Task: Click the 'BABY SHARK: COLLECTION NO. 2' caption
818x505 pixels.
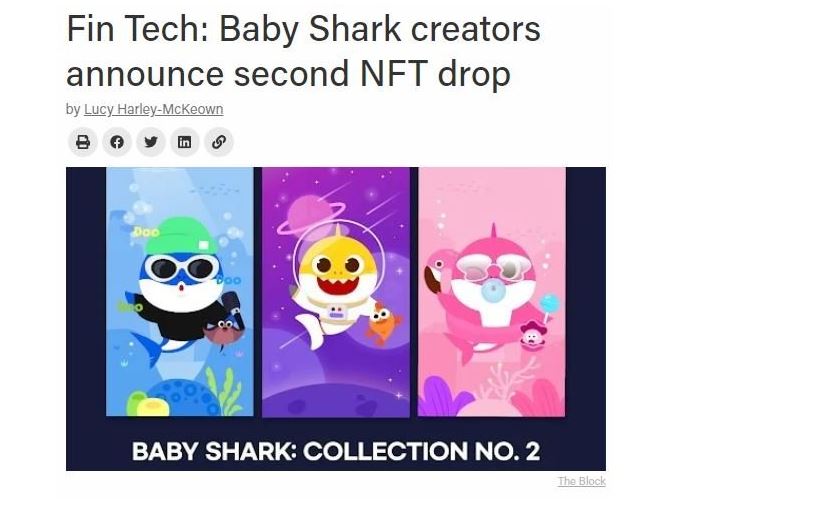Action: (x=336, y=450)
